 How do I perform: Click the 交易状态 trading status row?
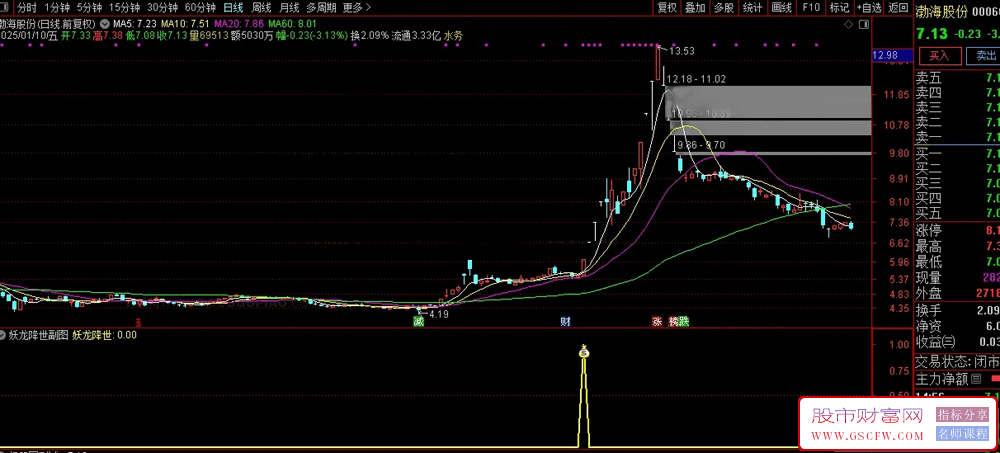pos(957,362)
